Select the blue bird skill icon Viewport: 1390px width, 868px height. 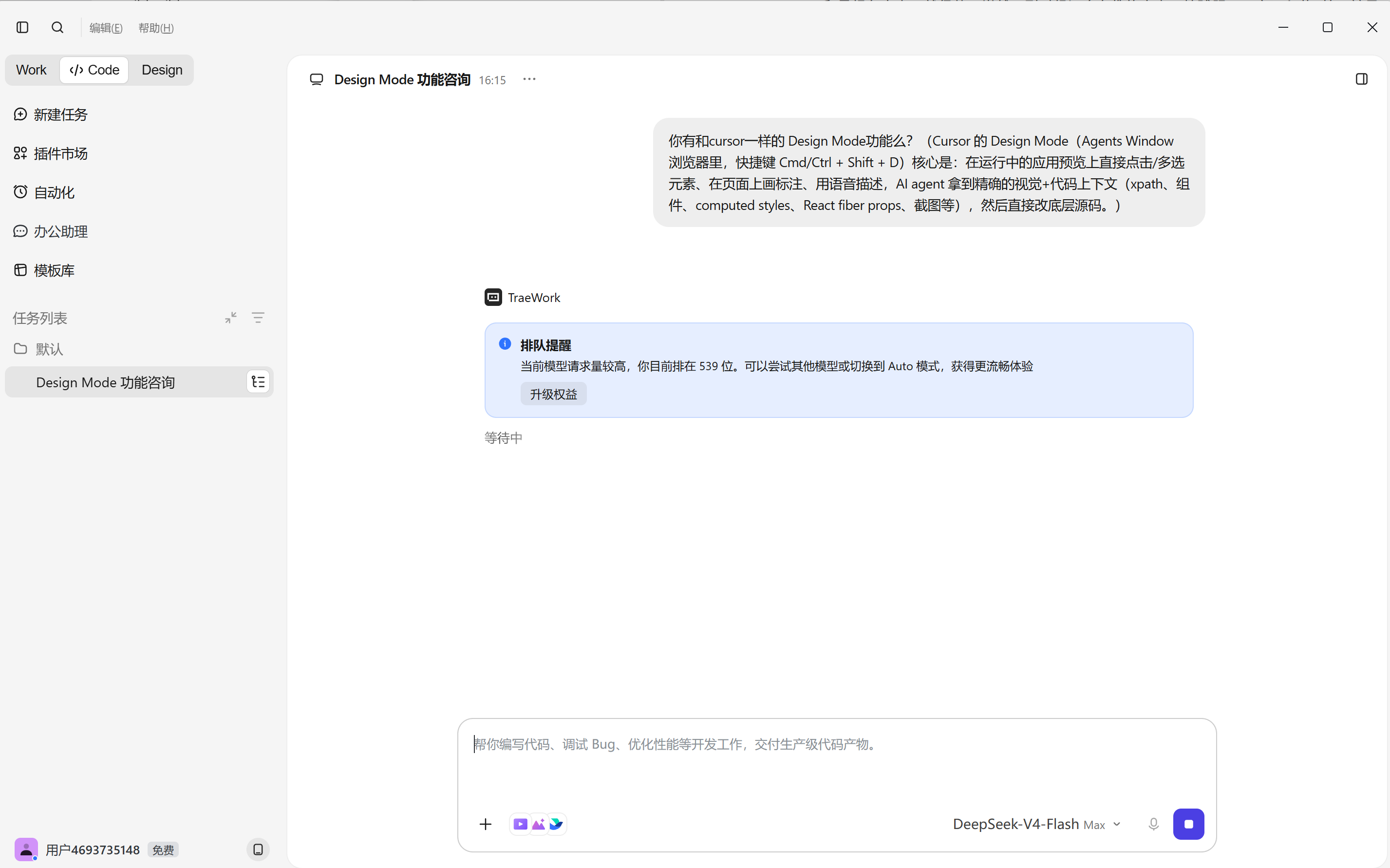point(556,824)
